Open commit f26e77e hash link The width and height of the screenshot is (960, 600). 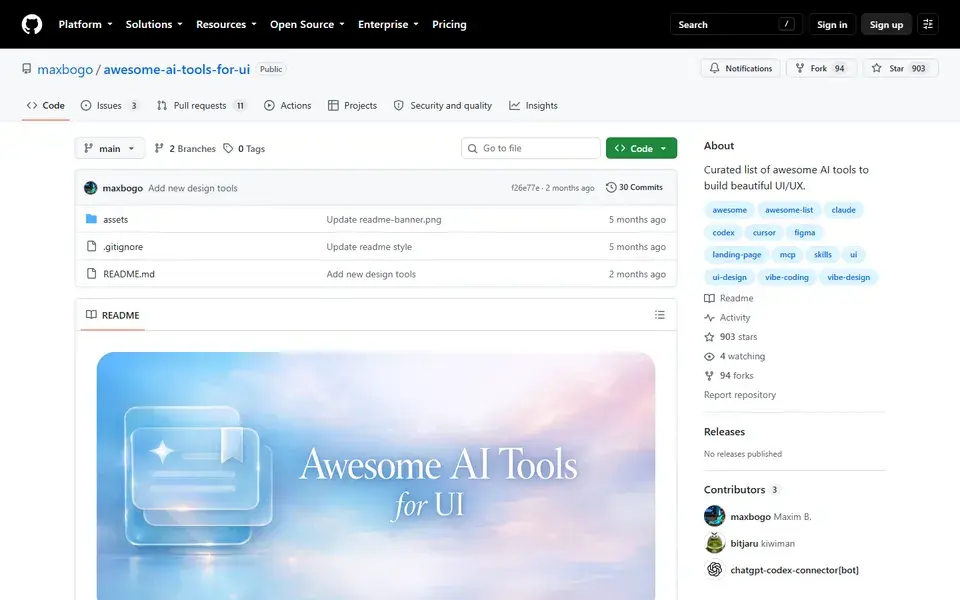tap(525, 188)
